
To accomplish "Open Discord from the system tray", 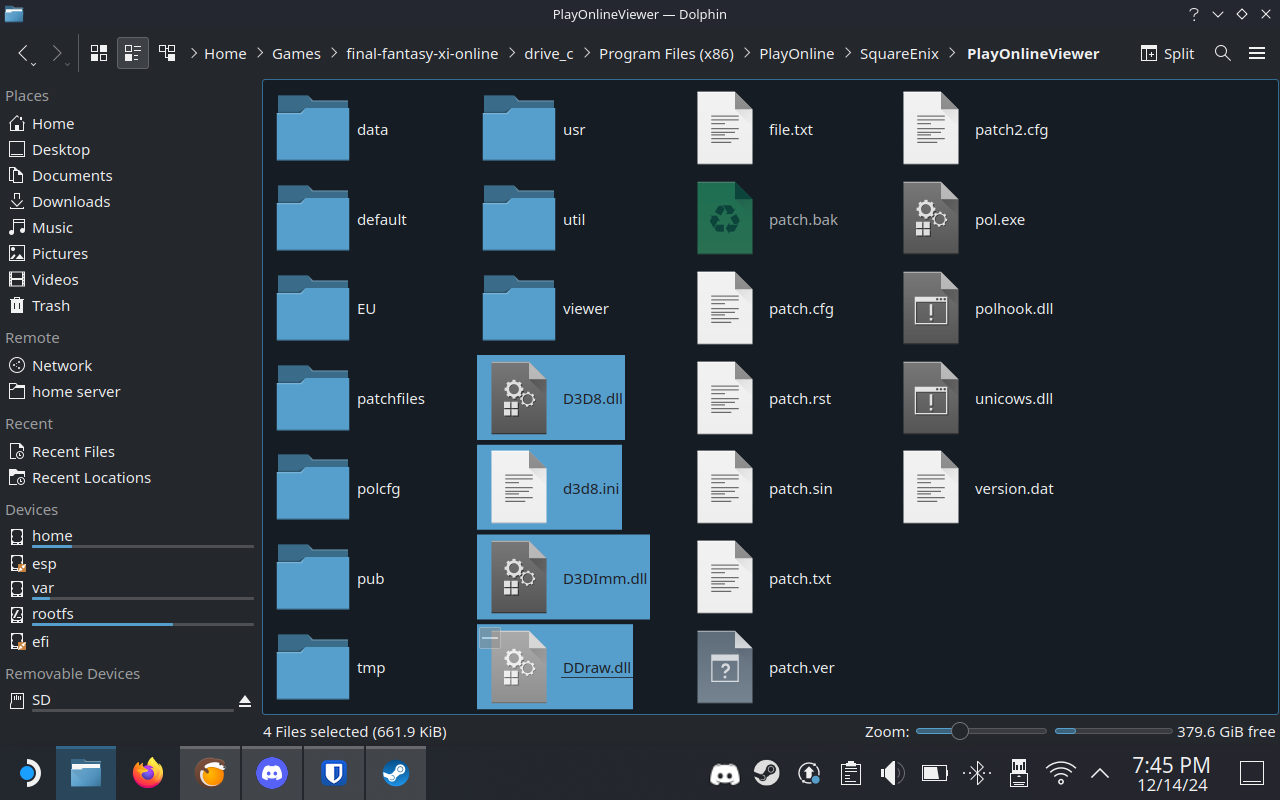I will (725, 773).
